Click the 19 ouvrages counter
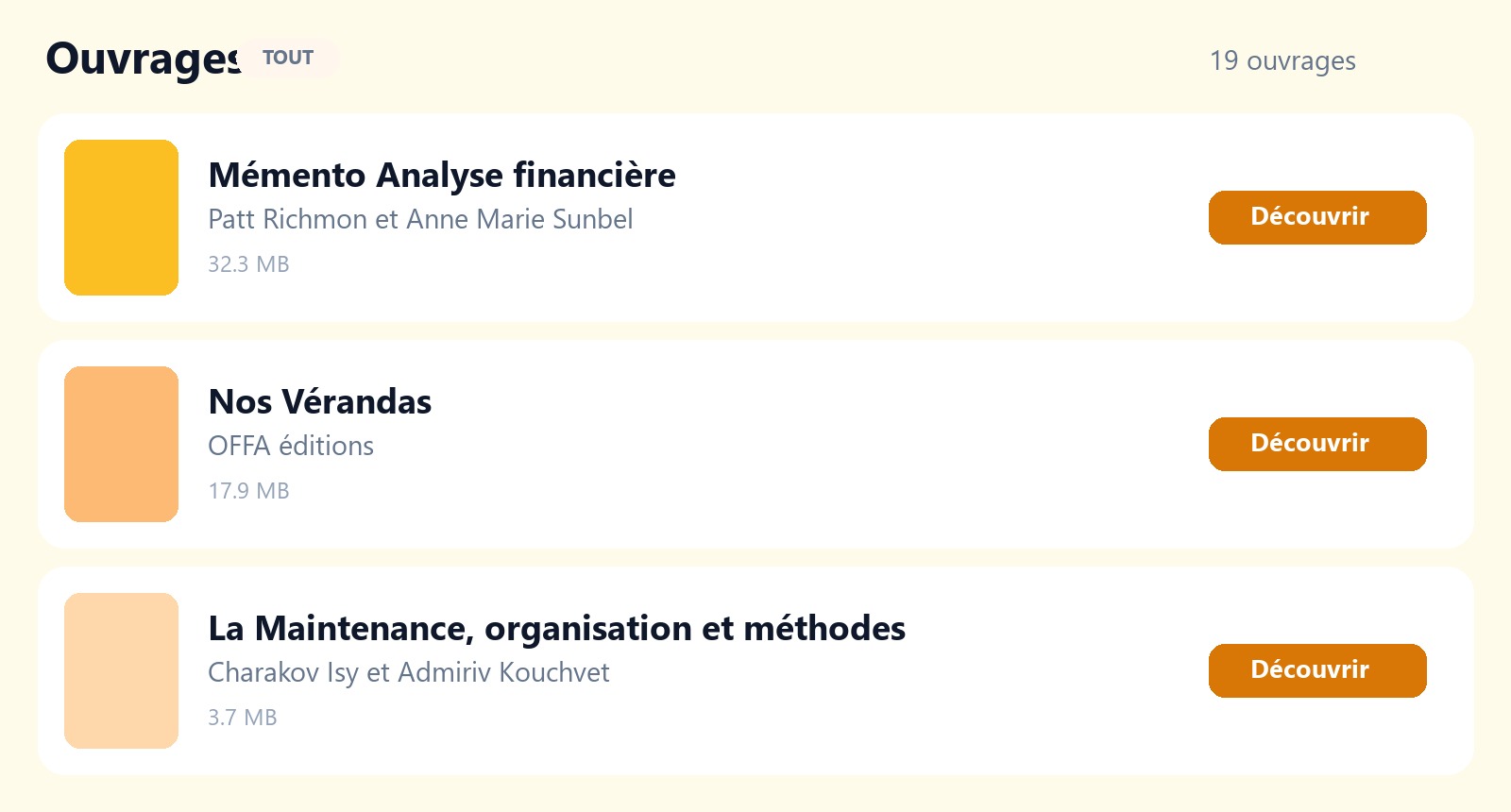Viewport: 1511px width, 812px height. coord(1282,61)
